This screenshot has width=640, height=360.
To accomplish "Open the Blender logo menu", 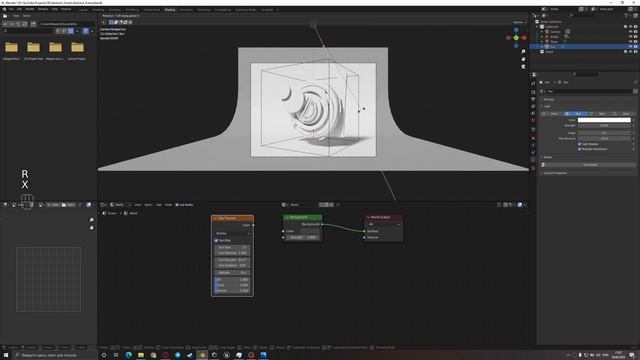I will pos(4,9).
